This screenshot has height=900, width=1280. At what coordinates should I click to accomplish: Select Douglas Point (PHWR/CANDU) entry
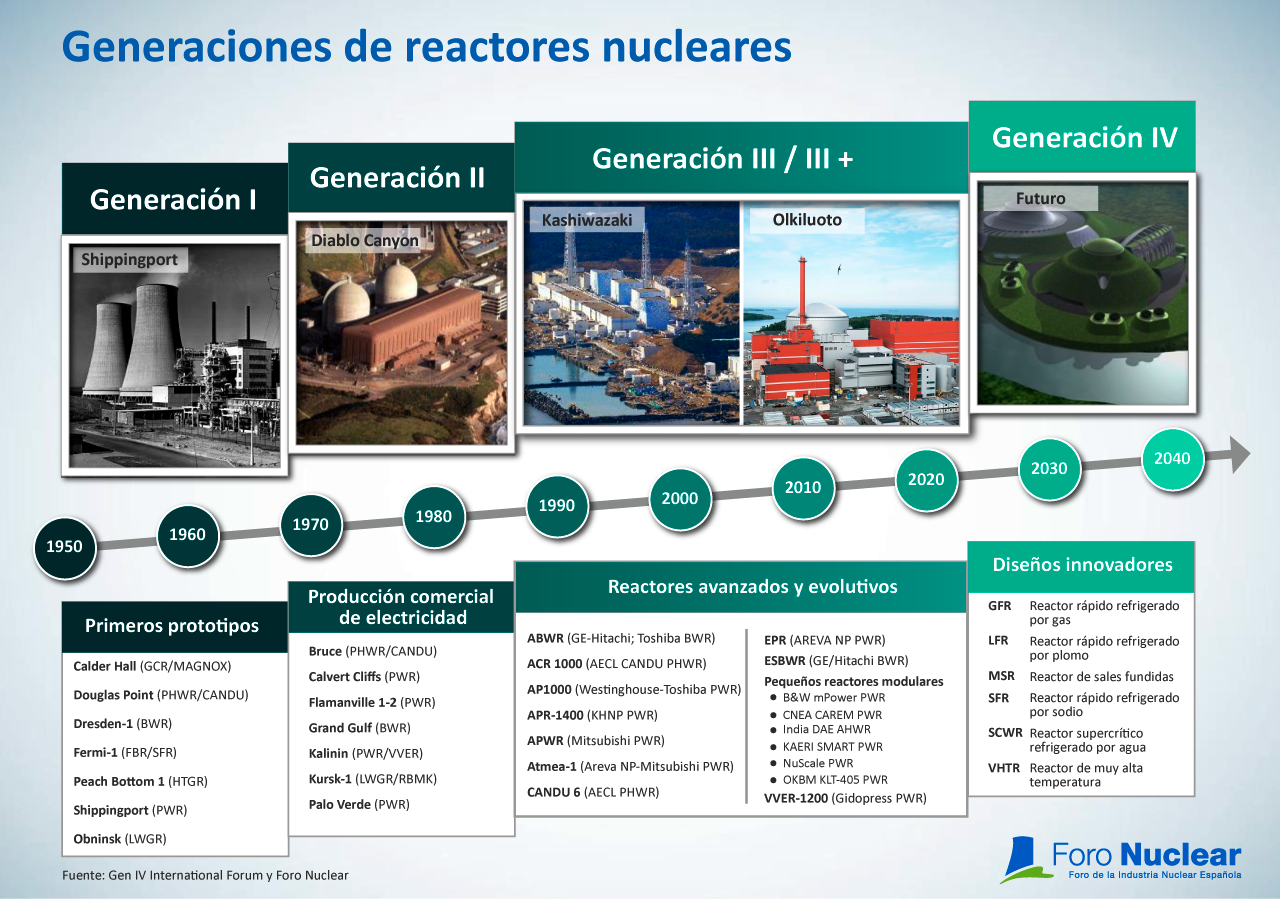tap(160, 695)
